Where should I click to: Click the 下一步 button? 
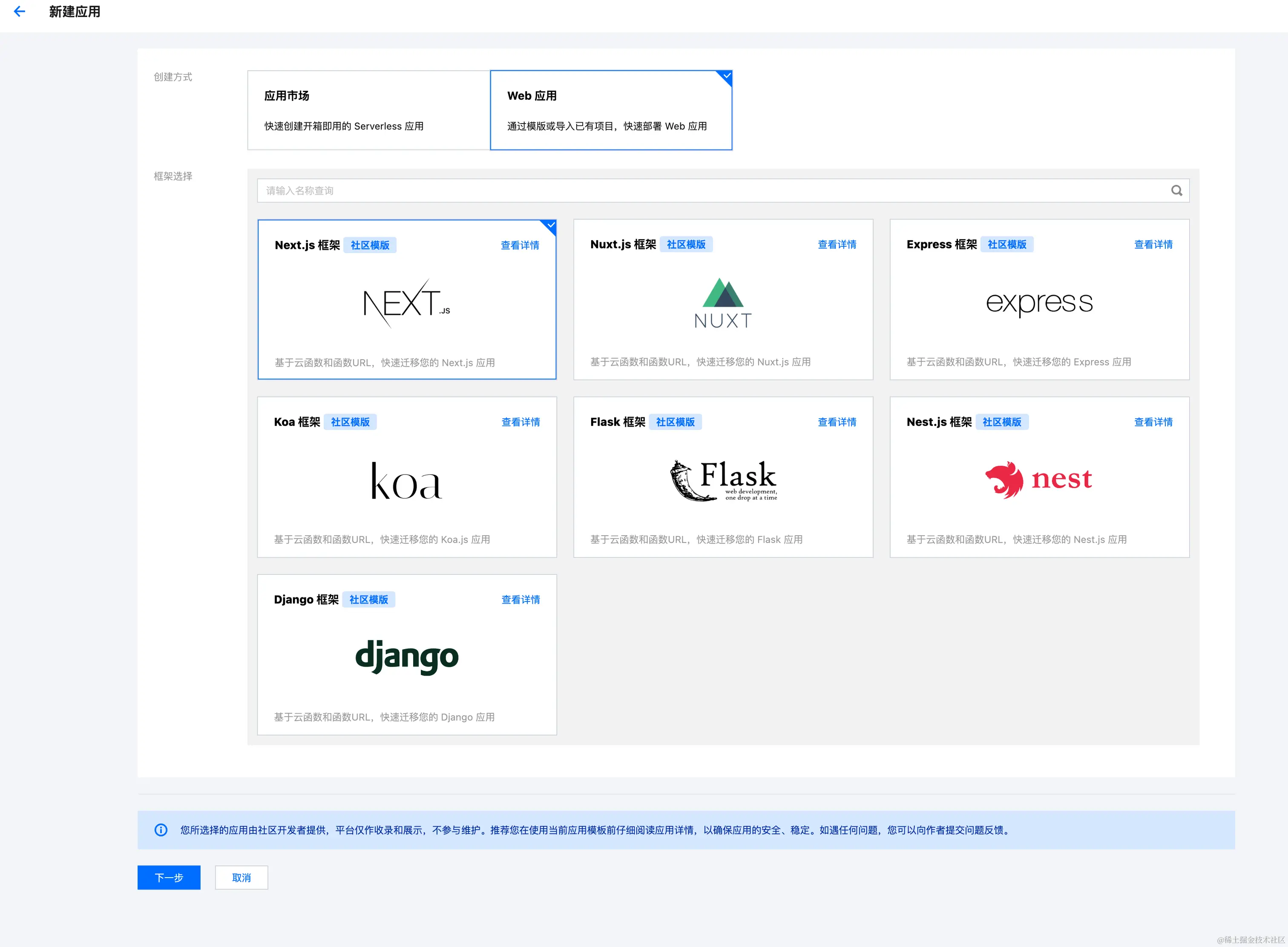[169, 878]
